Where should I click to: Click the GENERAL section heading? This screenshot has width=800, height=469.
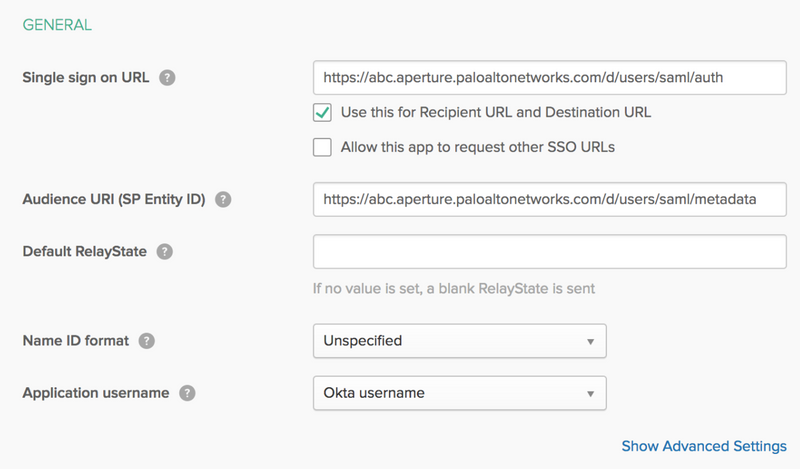(x=57, y=21)
